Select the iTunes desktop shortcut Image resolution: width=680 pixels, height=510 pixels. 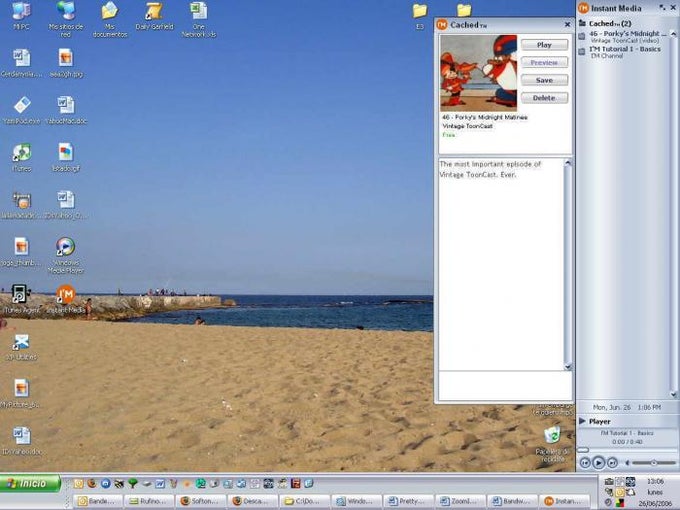(x=22, y=158)
